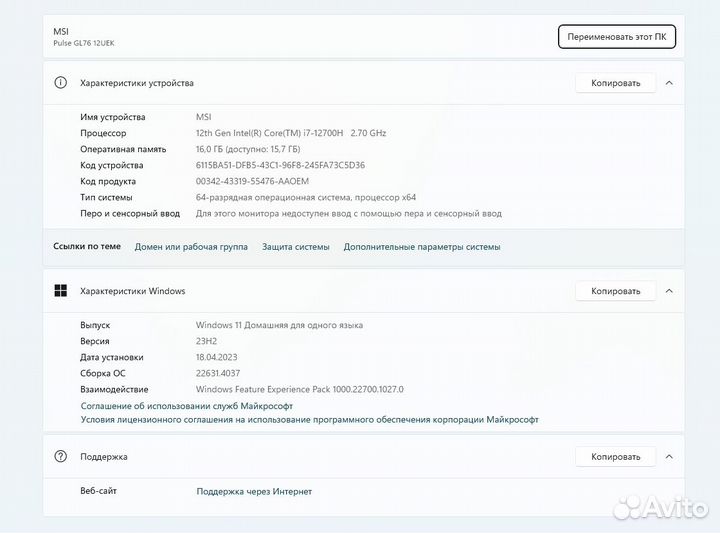Copy Windows specifications with Копировать button
This screenshot has height=533, width=720.
615,291
